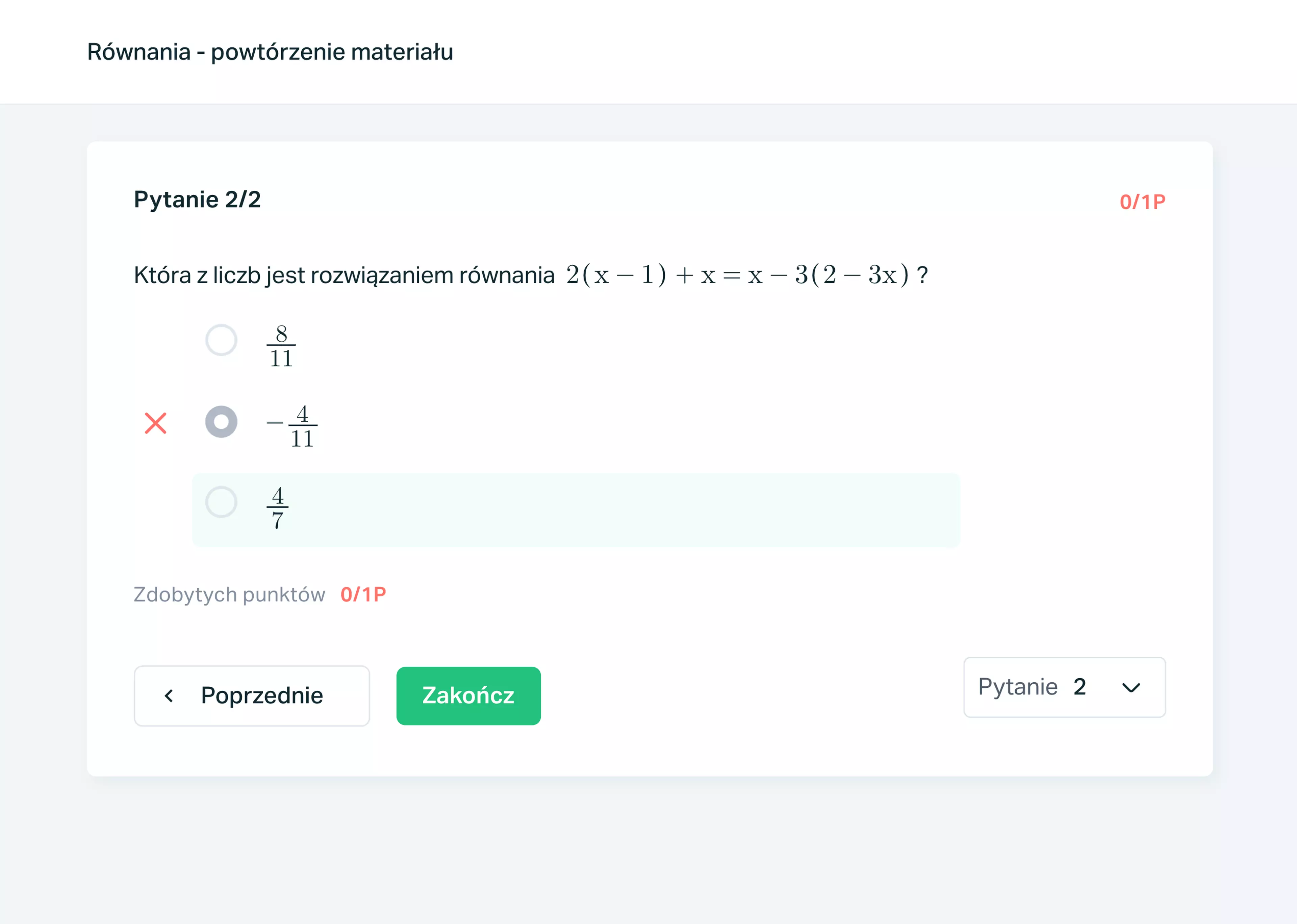Click the 4/7 fraction label
1297x924 pixels.
point(277,507)
